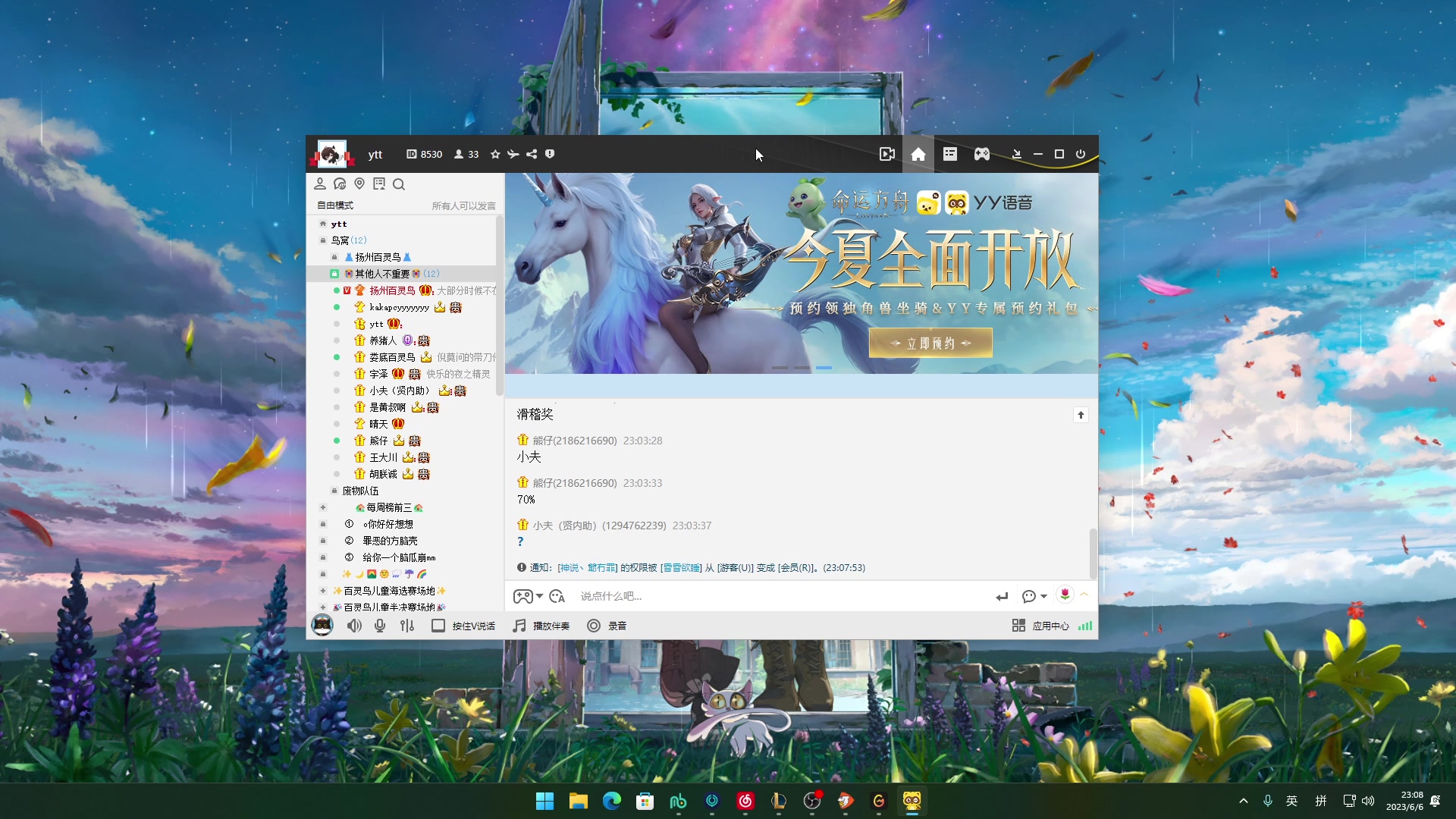Open 播放伴奏 music accompaniment
Screen dimensions: 1456x819
(541, 626)
